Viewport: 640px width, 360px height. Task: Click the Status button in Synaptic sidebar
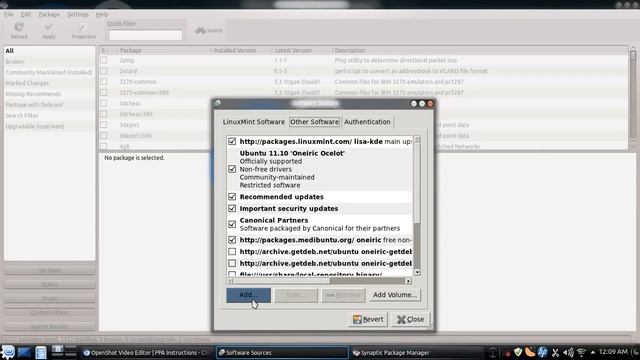point(50,284)
